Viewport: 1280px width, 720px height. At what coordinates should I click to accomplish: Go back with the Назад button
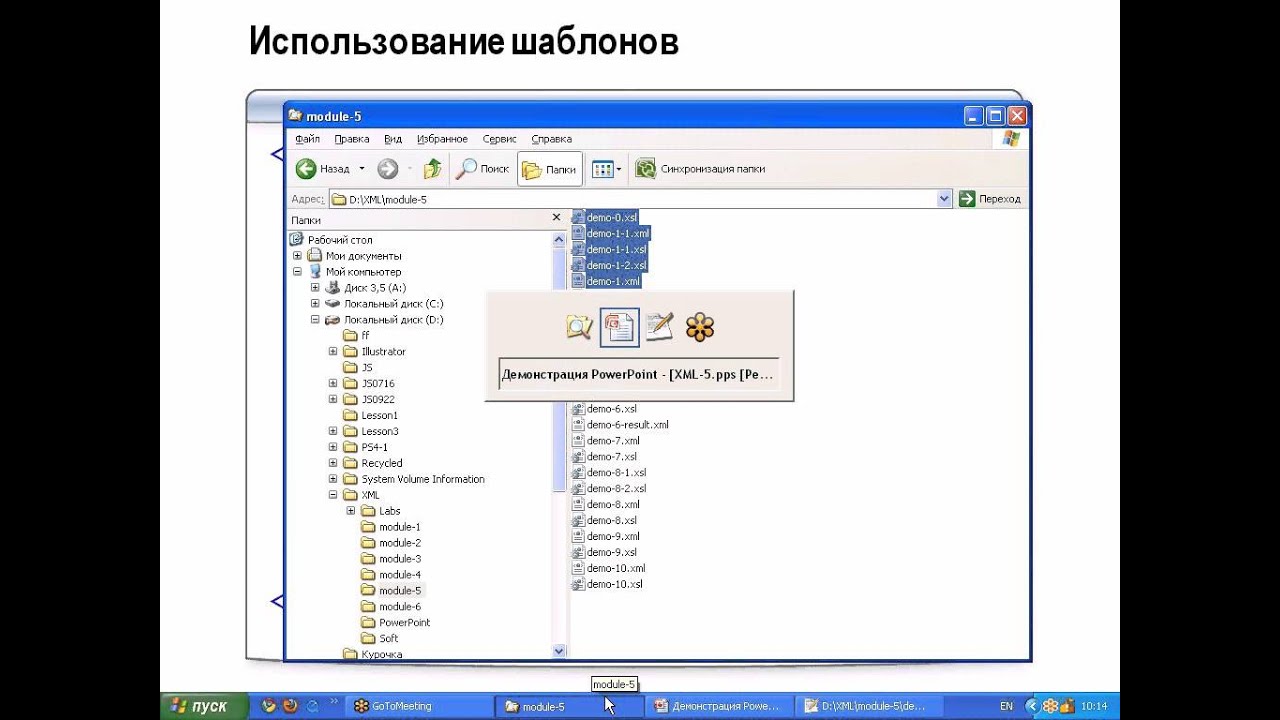324,169
